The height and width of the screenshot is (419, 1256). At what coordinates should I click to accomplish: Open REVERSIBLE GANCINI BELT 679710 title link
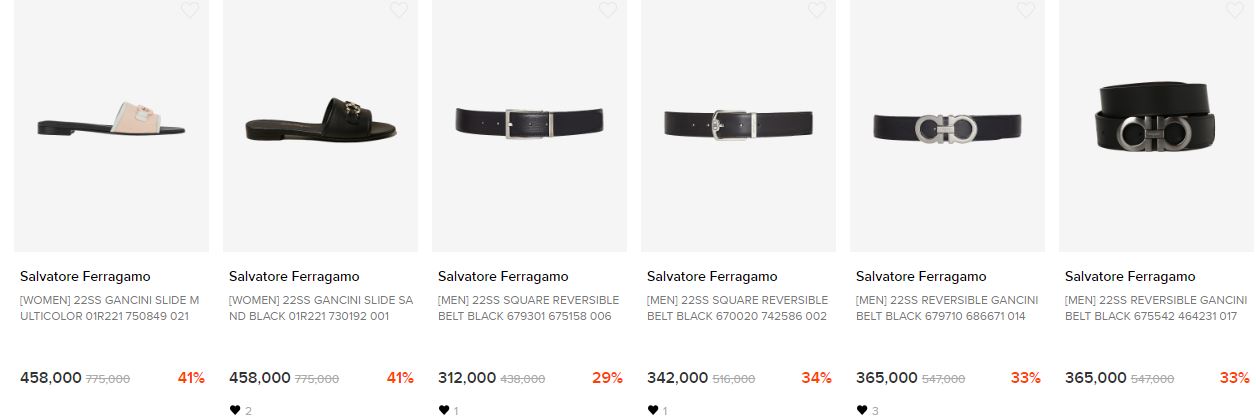(947, 308)
